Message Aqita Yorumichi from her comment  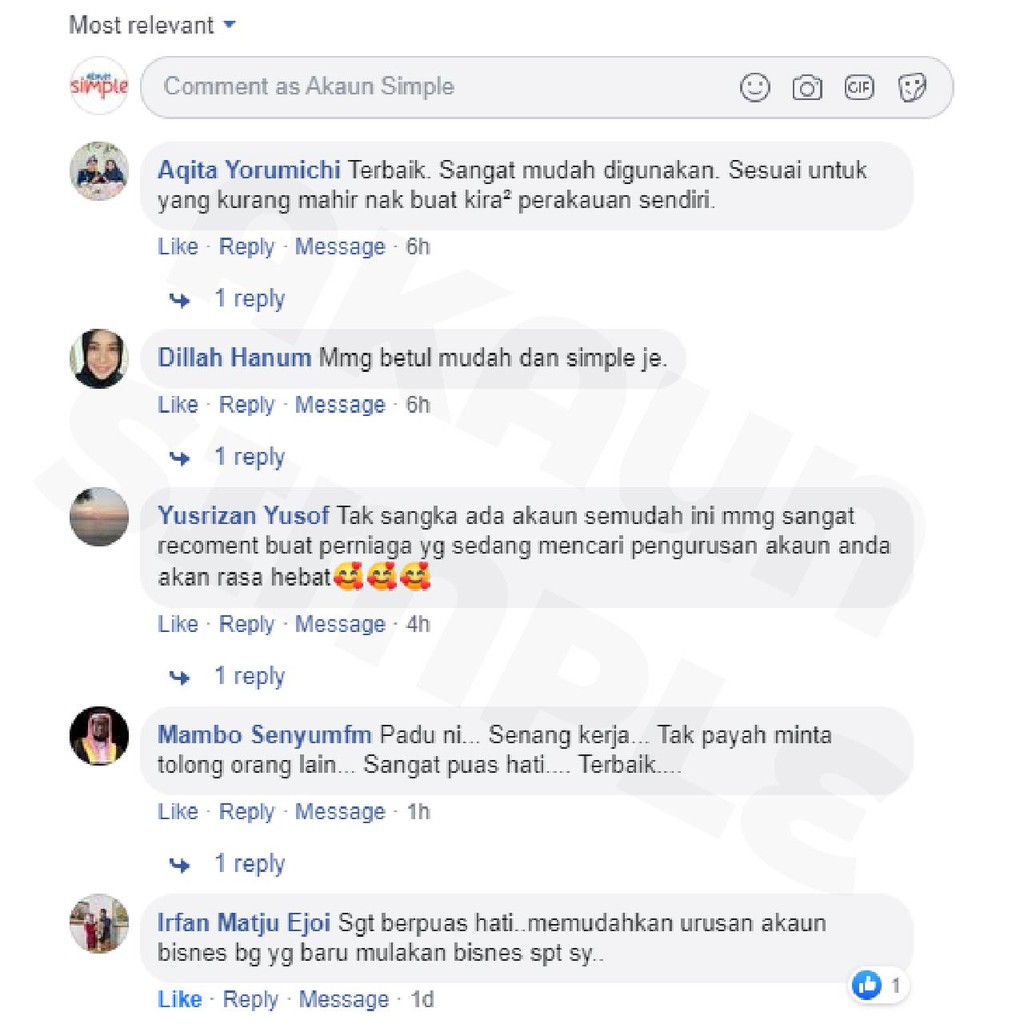coord(340,247)
